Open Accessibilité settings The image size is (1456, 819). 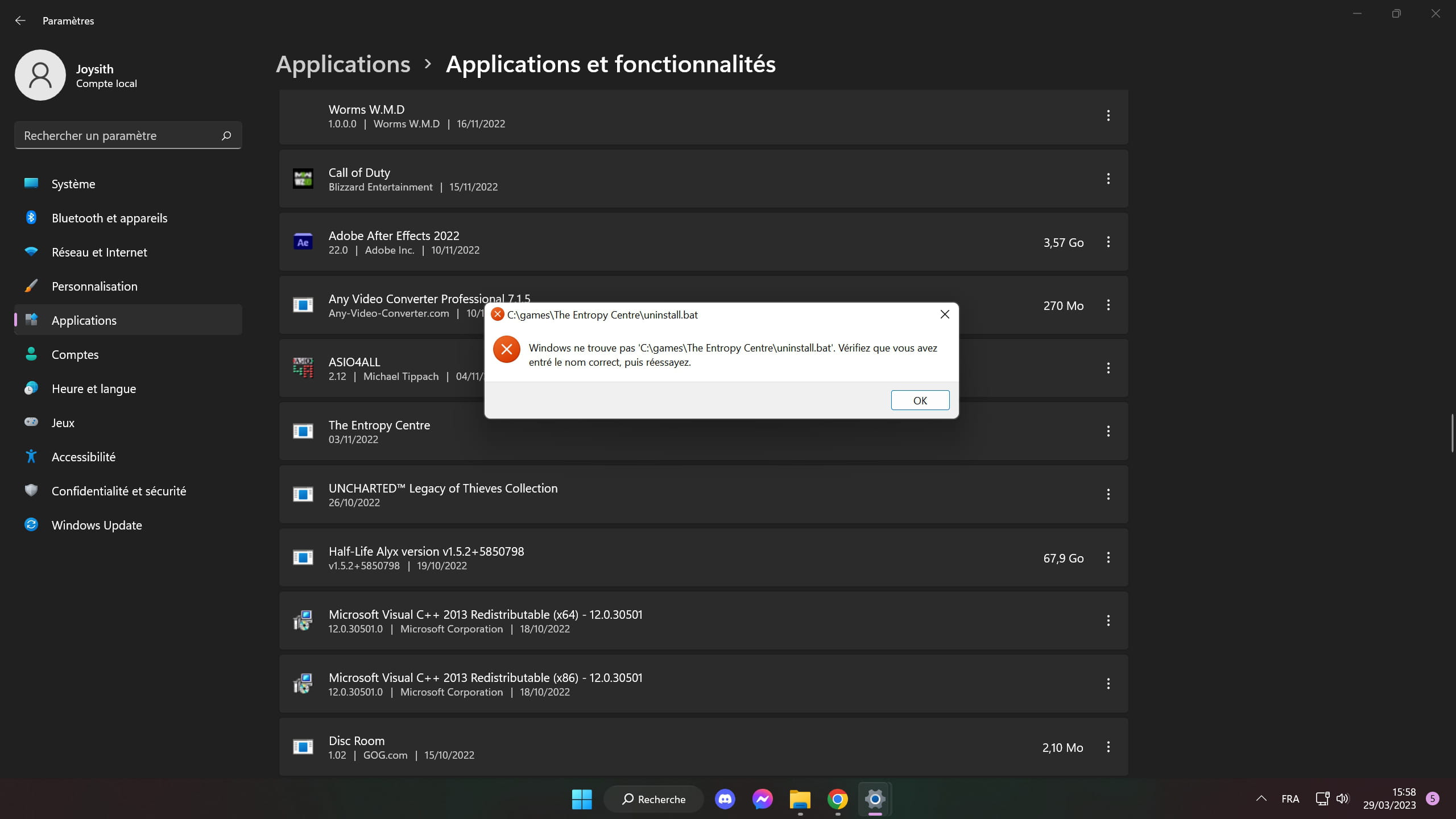128,457
